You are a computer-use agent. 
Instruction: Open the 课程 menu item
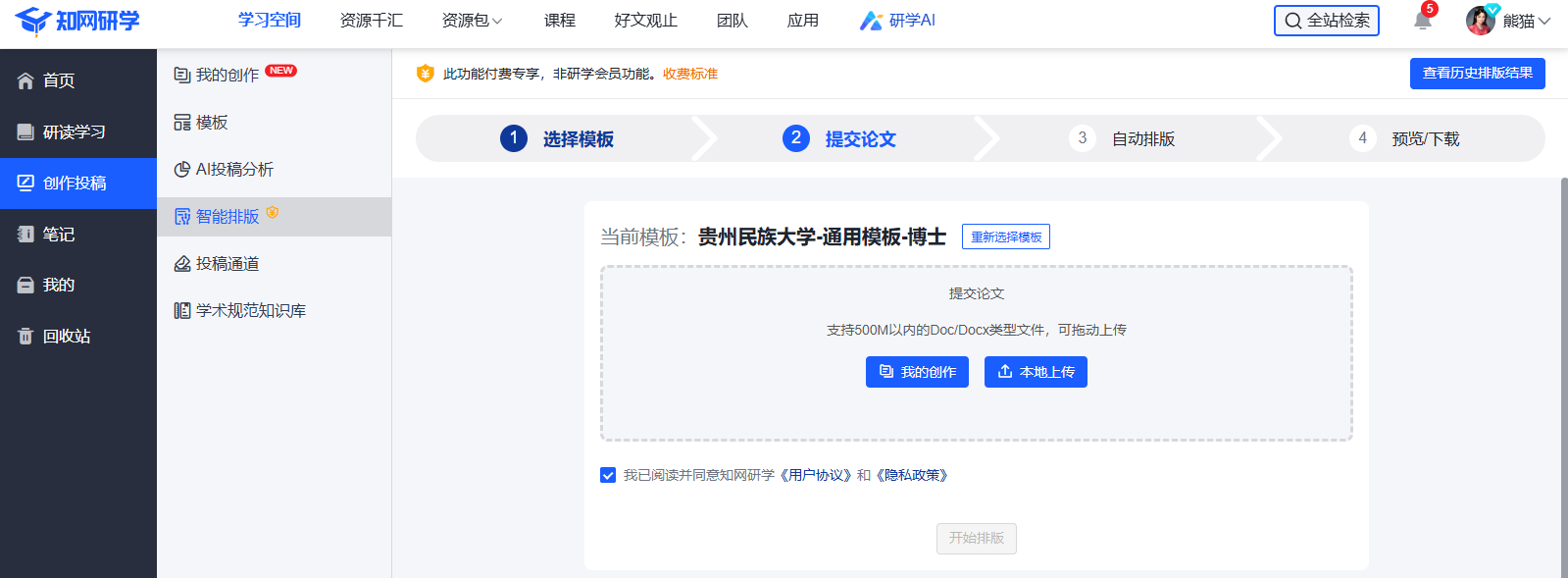click(559, 21)
